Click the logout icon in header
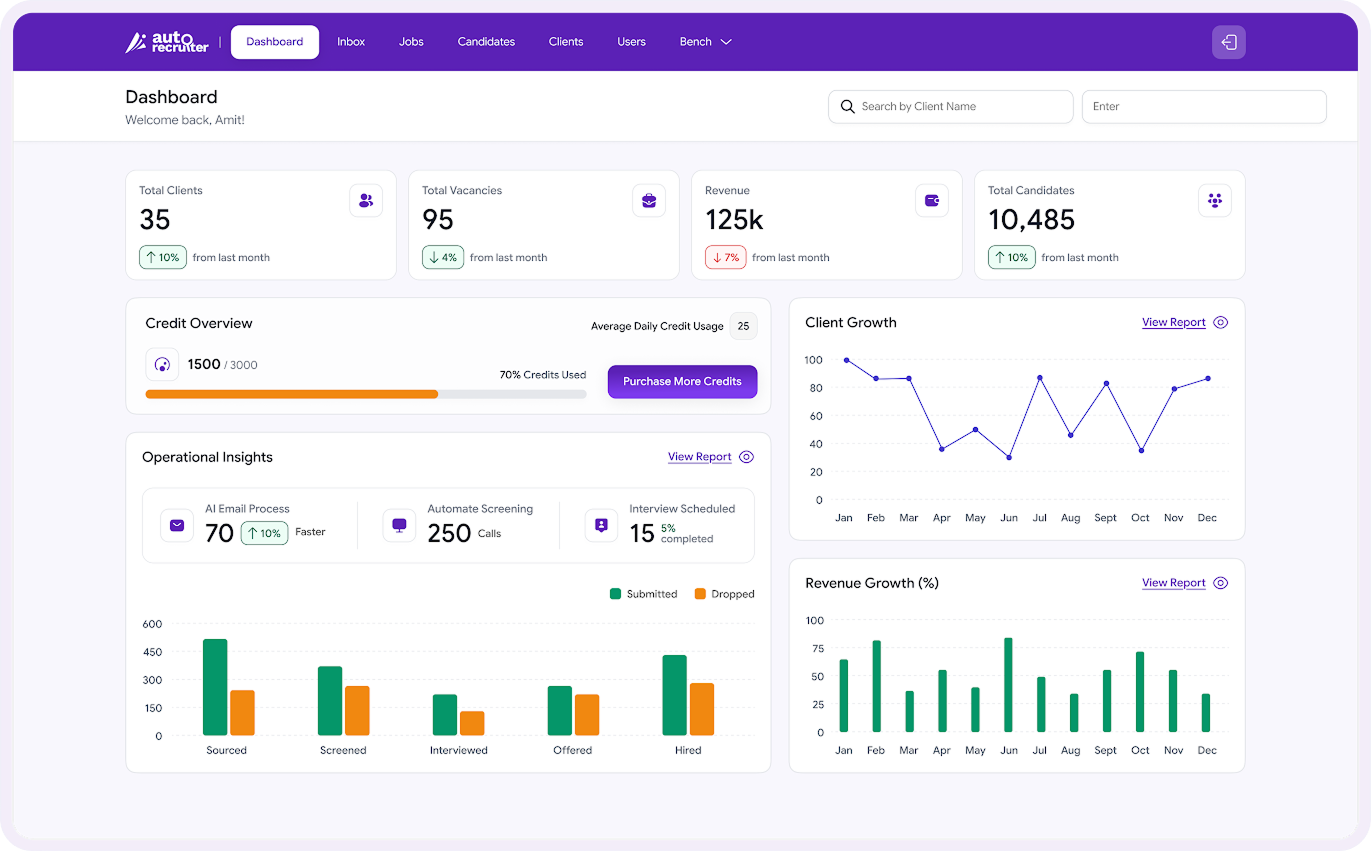Screen dimensions: 1371x851 [1229, 42]
